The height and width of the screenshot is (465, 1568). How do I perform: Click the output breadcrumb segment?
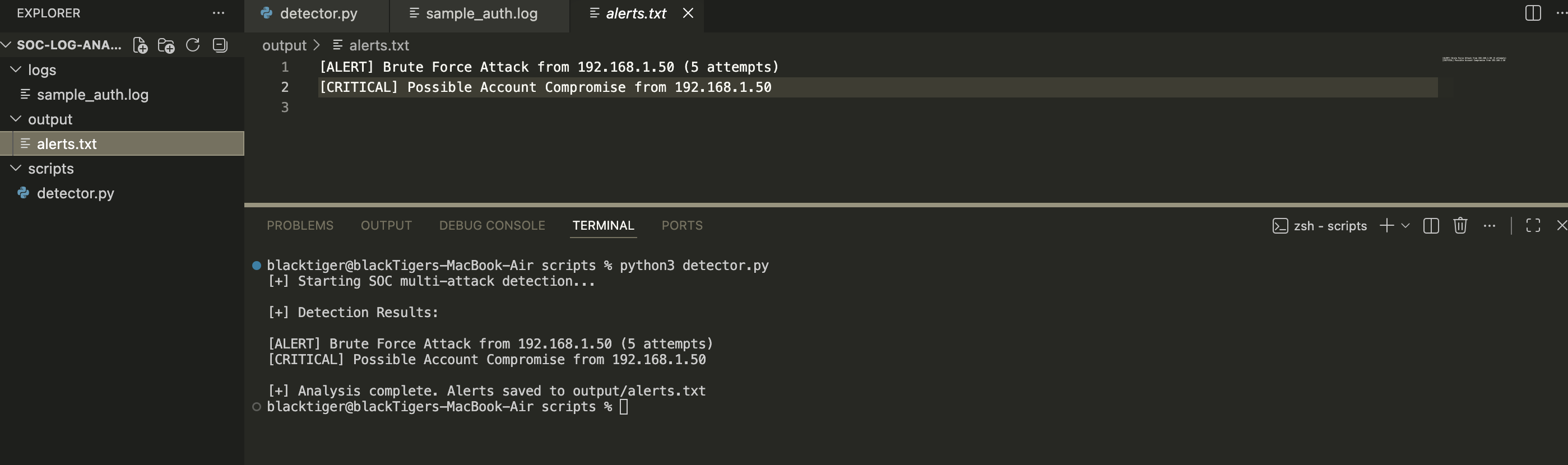[x=284, y=45]
